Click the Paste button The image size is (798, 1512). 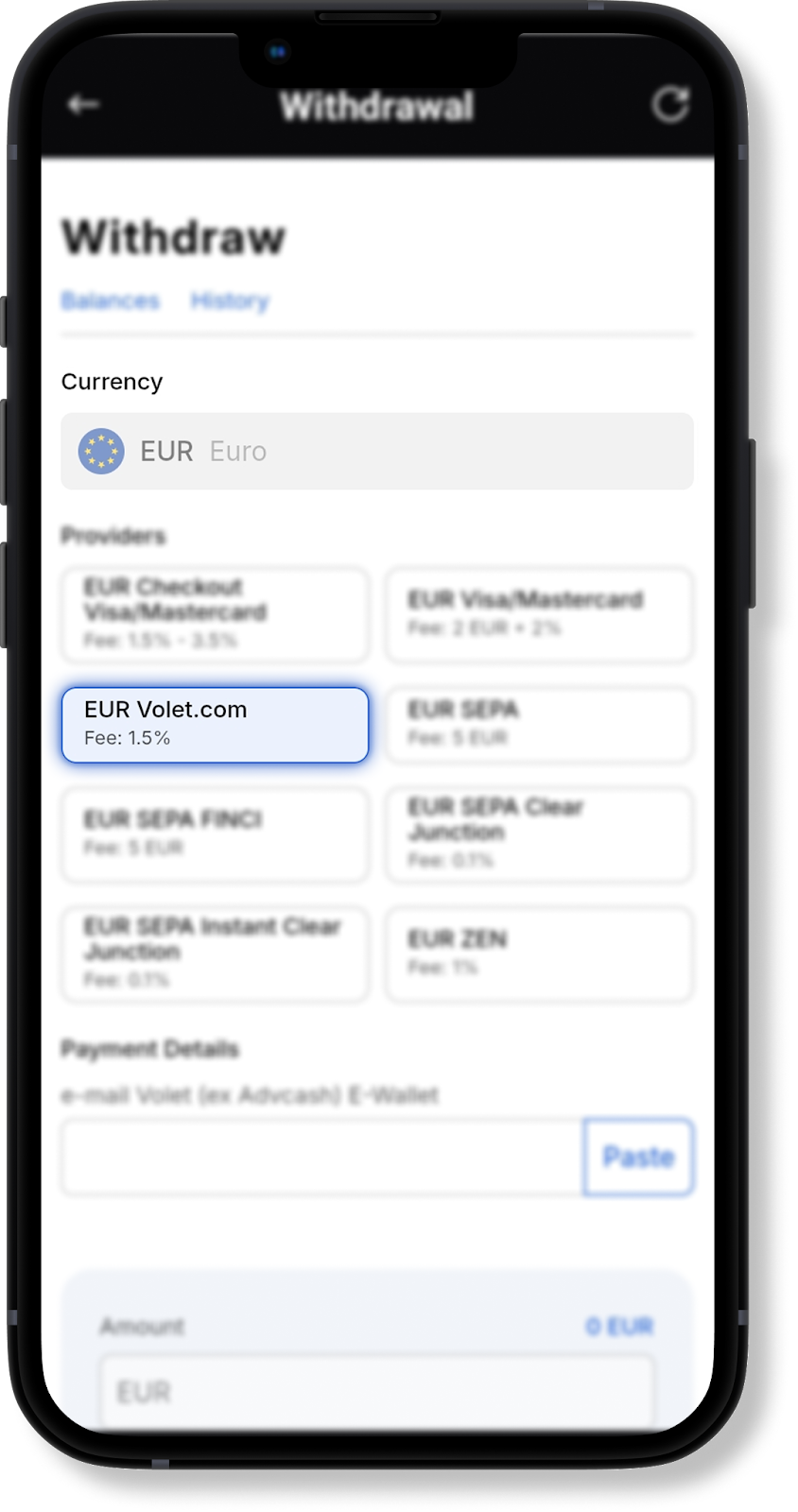point(638,1157)
